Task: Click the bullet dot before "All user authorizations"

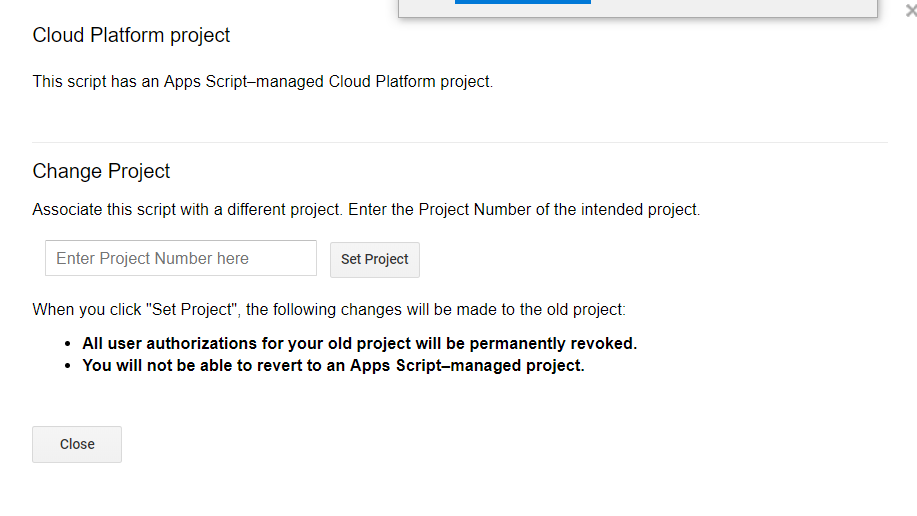Action: 68,343
